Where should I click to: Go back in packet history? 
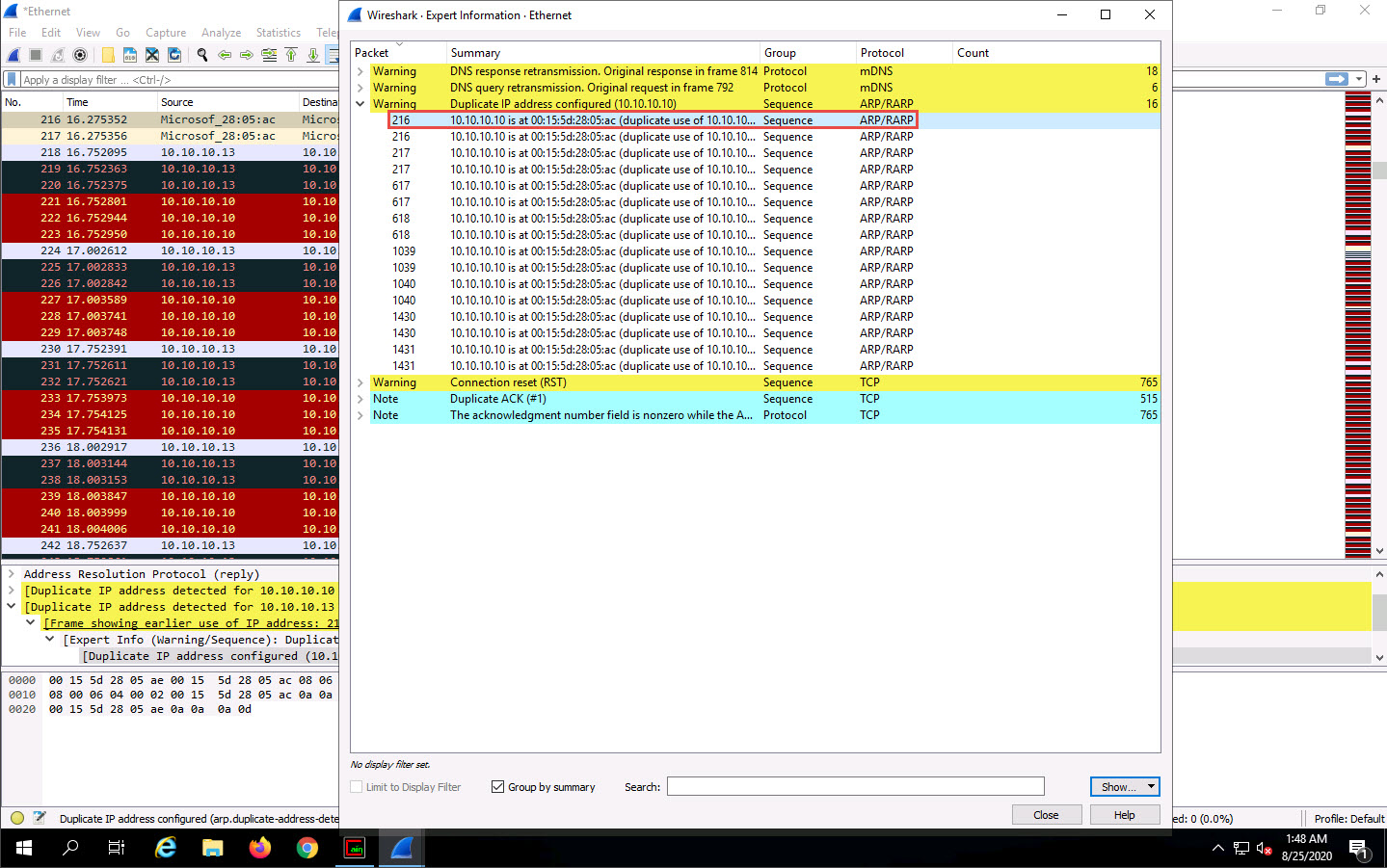225,55
